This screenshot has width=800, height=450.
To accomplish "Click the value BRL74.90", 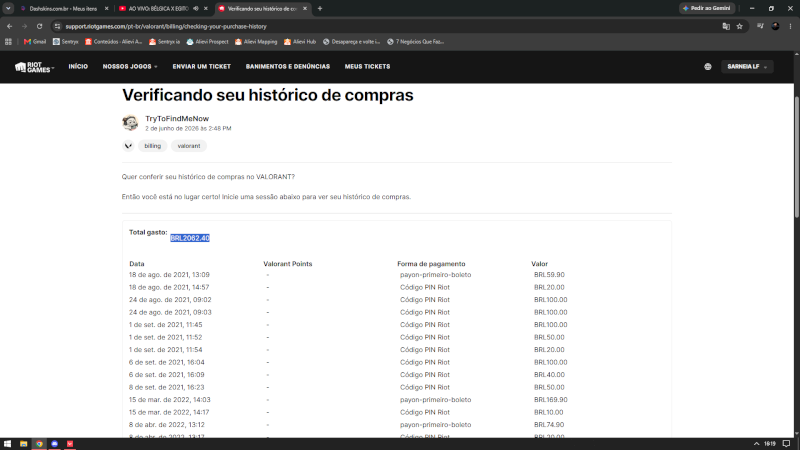I will click(x=549, y=424).
